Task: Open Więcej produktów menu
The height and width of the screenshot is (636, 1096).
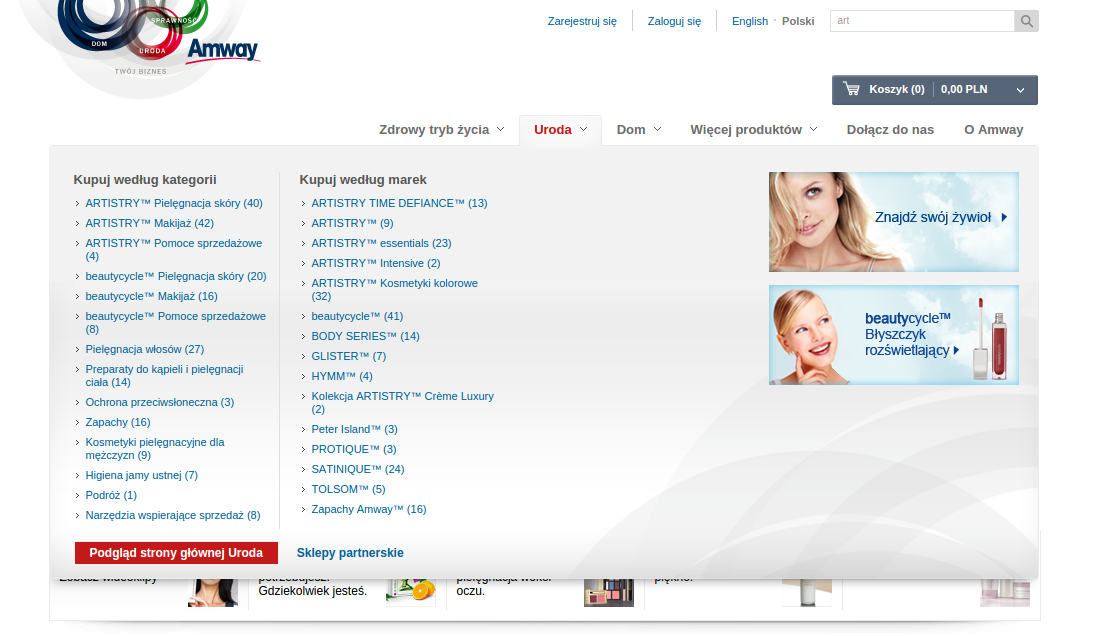Action: 746,130
